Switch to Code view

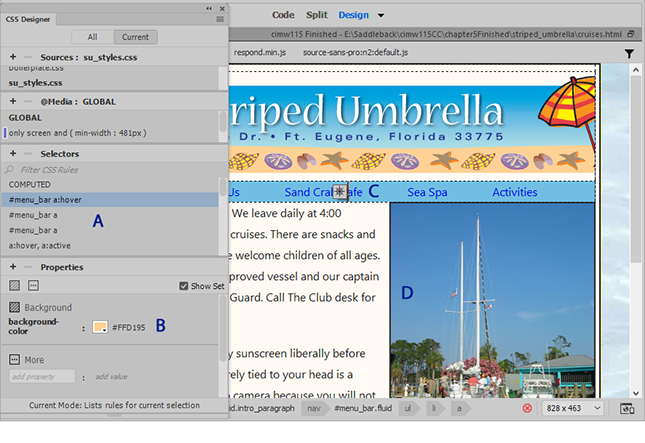[x=283, y=15]
